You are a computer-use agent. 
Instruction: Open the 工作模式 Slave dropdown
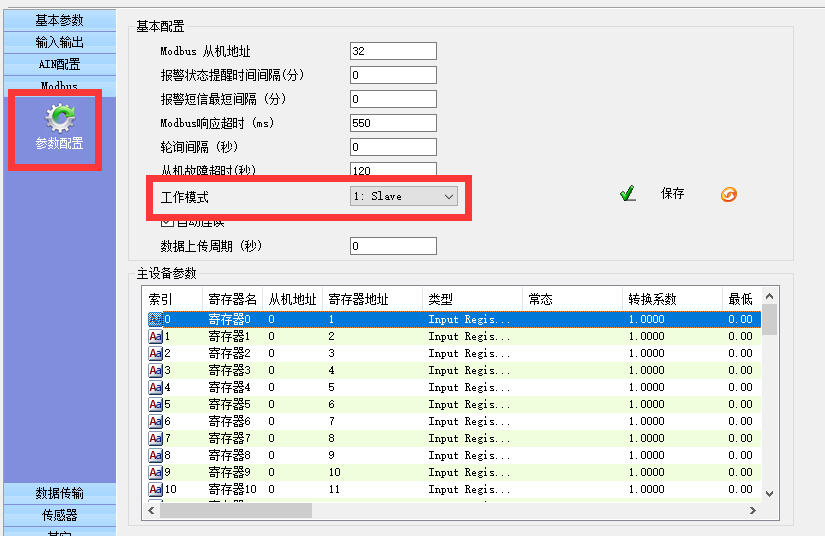pos(404,196)
